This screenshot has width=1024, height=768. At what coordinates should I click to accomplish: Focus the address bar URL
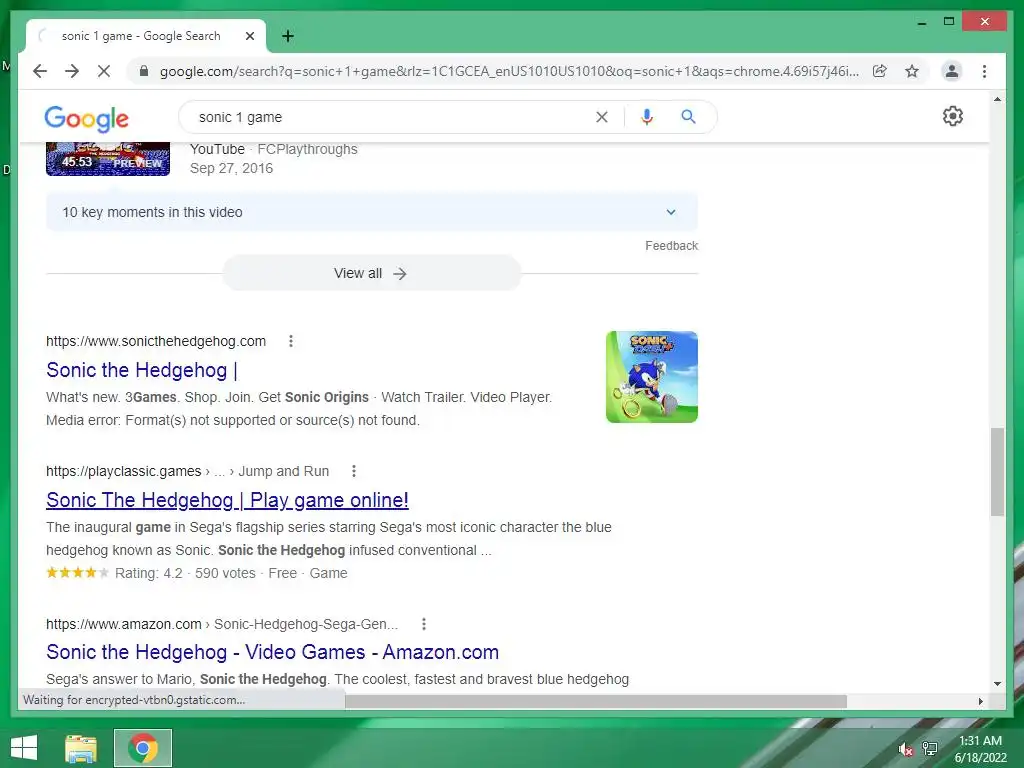coord(509,71)
